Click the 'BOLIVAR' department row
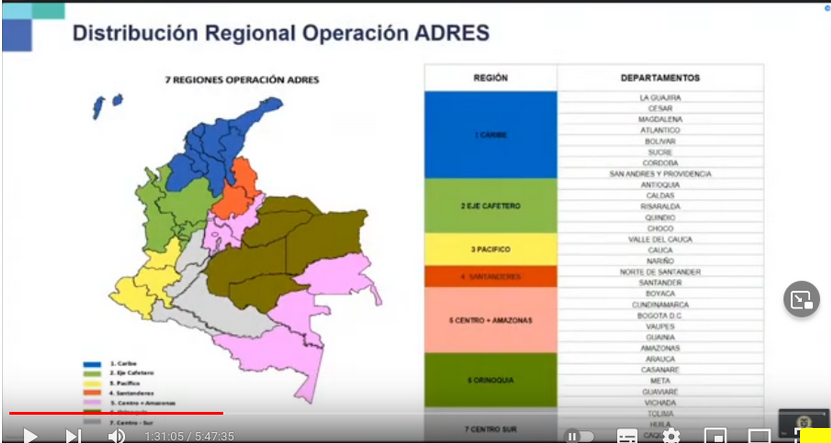The image size is (831, 443). pos(660,141)
